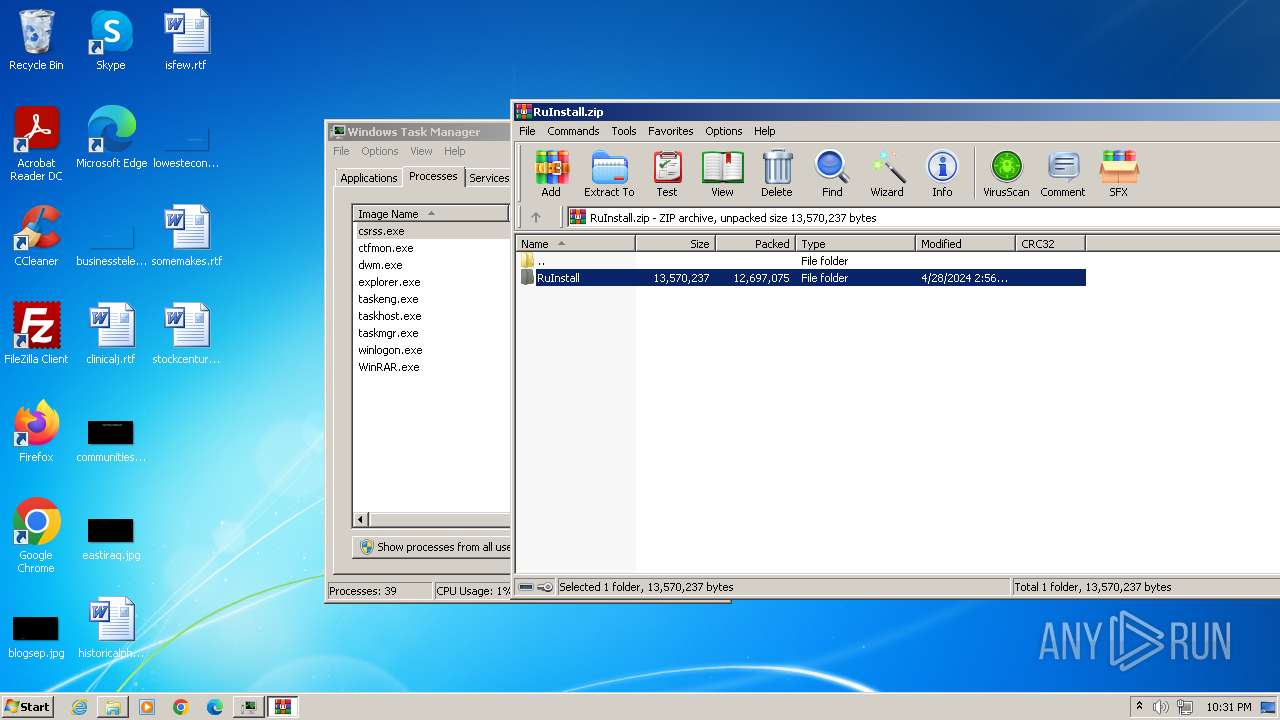Select somemakes.rtf desktop file
Image resolution: width=1280 pixels, height=720 pixels.
(186, 236)
